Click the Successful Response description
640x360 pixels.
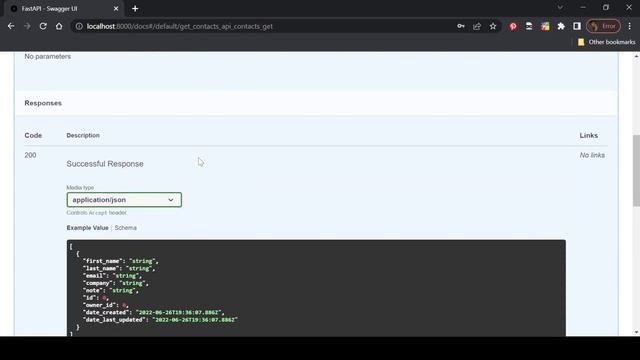click(x=105, y=164)
